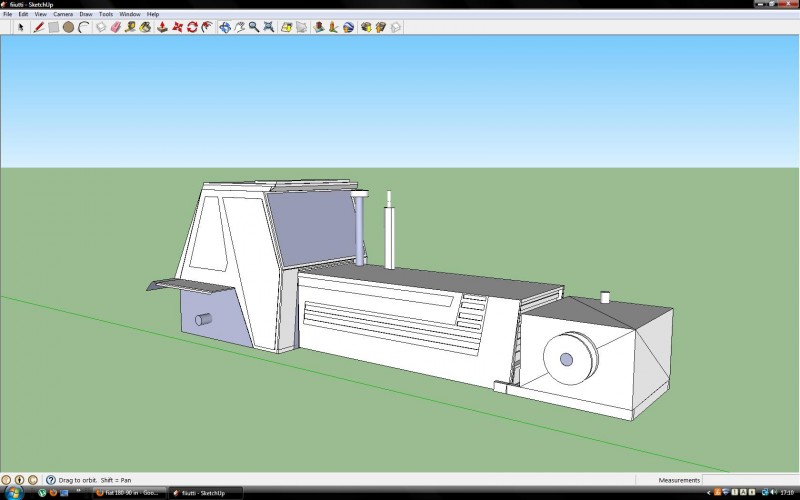Select the Orbit camera tool
This screenshot has width=800, height=500.
[224, 27]
